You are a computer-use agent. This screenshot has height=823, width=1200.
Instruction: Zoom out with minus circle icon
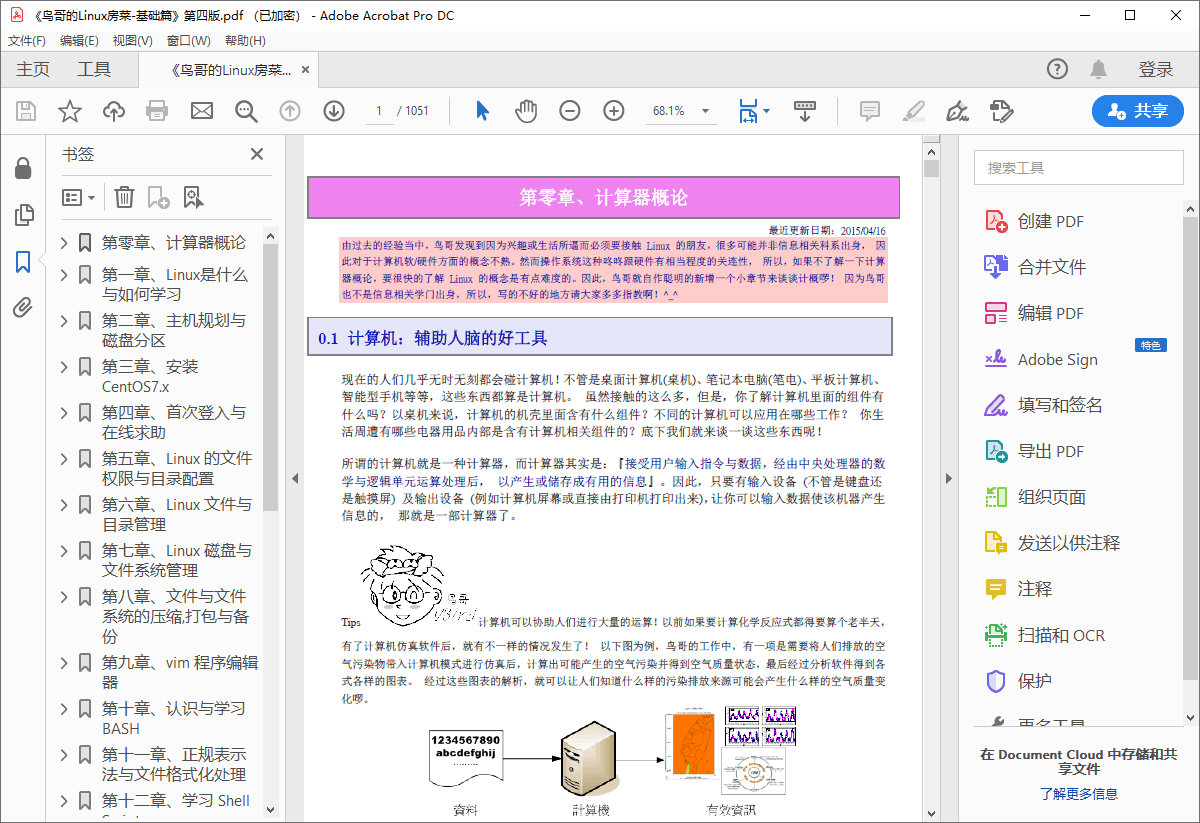click(570, 111)
